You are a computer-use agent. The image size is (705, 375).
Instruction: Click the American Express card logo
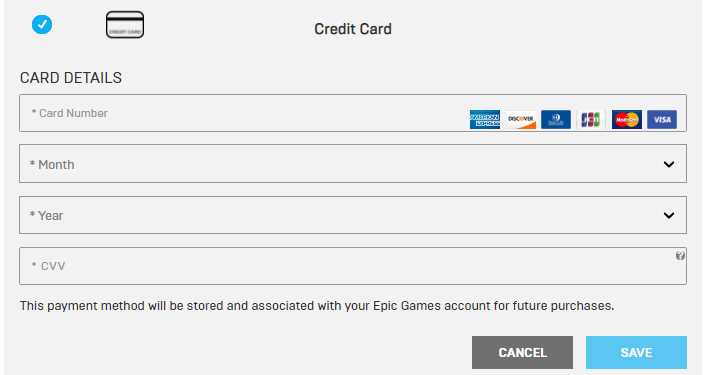(485, 119)
